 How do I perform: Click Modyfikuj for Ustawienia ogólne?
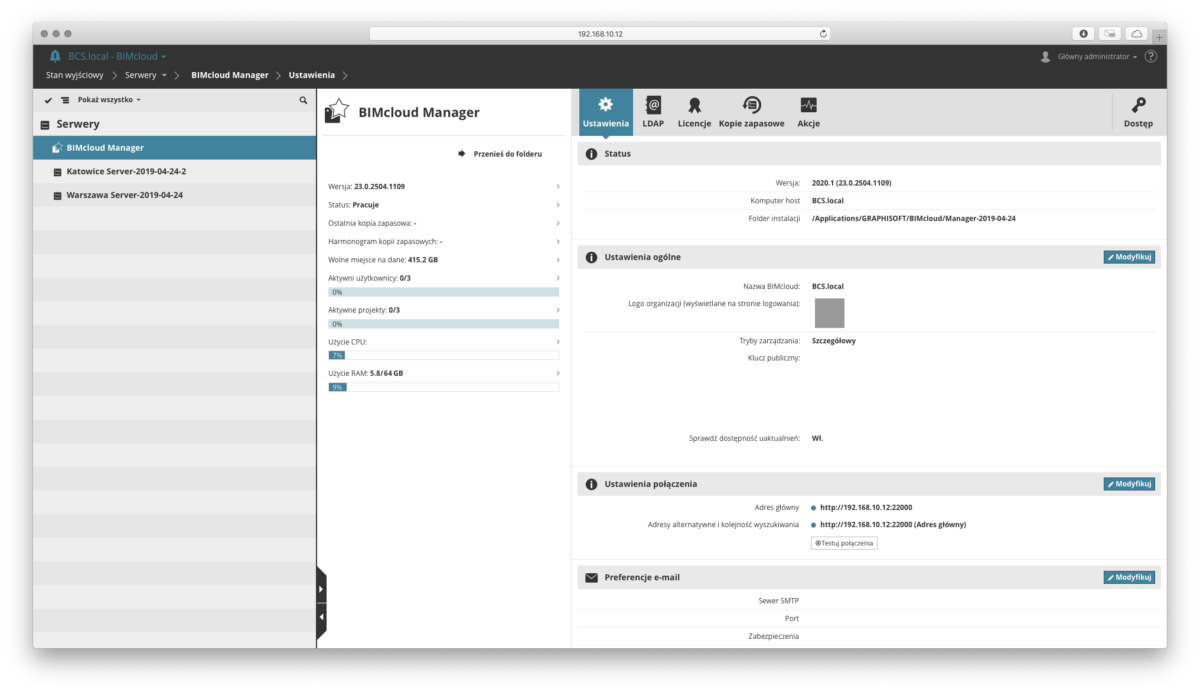click(x=1129, y=257)
